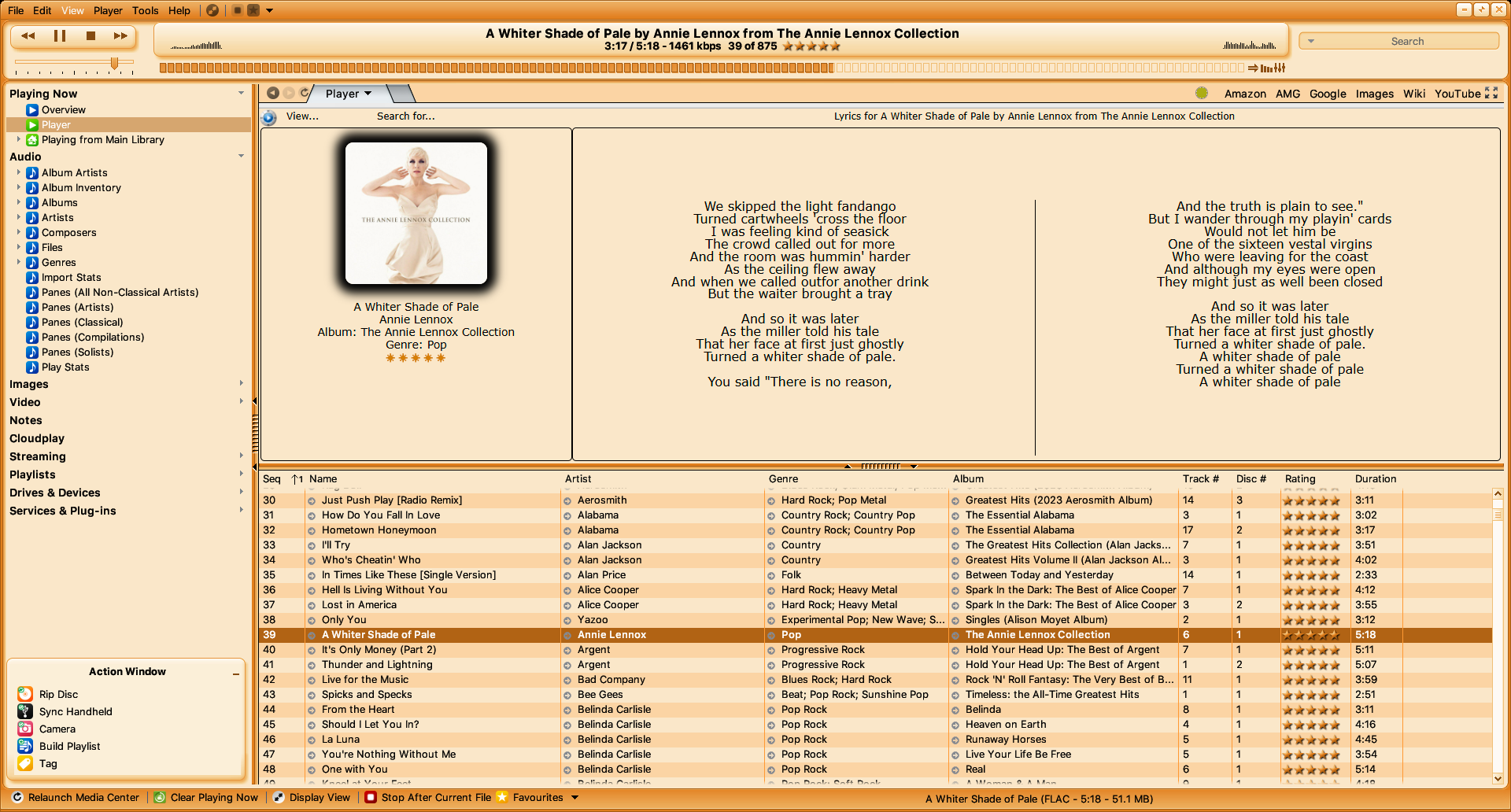Seek in the track progress bar

point(702,68)
